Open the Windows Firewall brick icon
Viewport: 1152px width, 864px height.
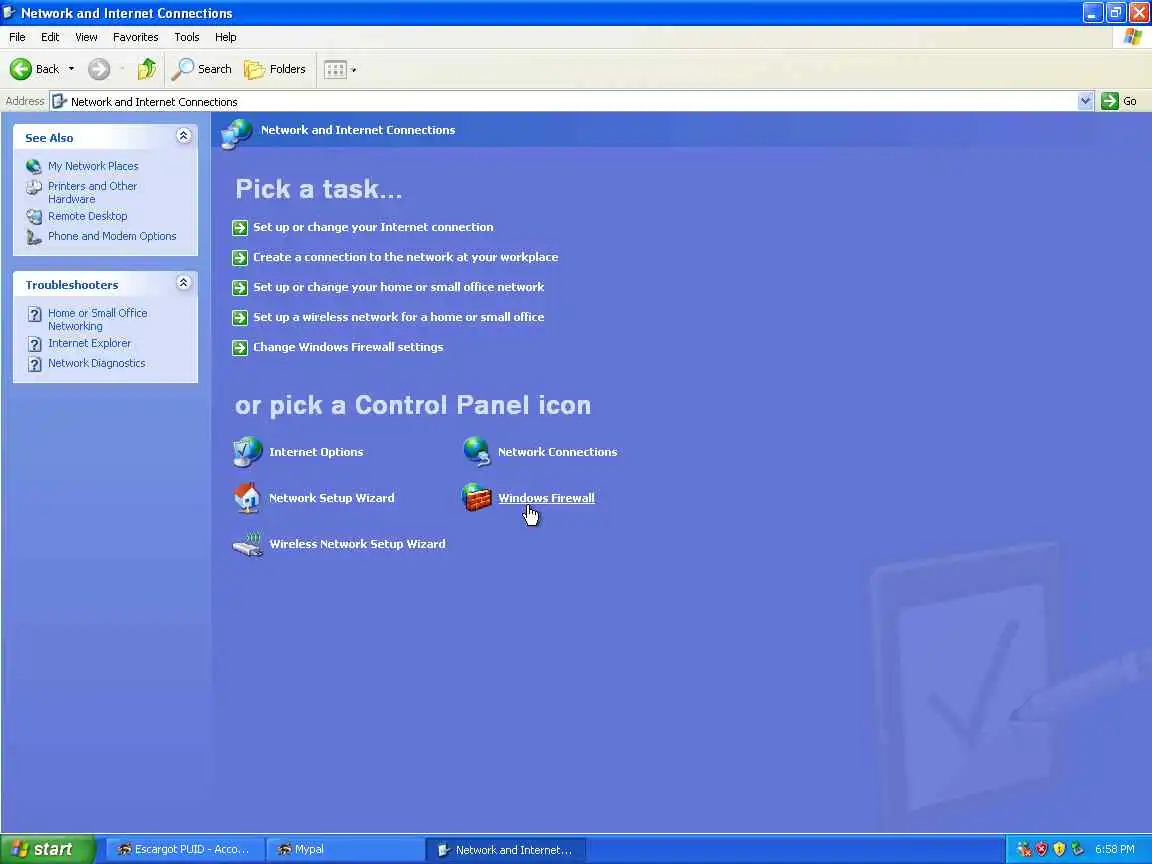pos(476,498)
